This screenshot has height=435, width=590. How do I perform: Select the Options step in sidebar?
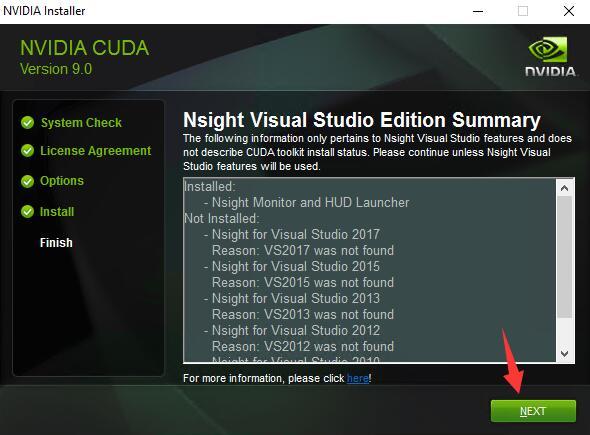coord(62,181)
